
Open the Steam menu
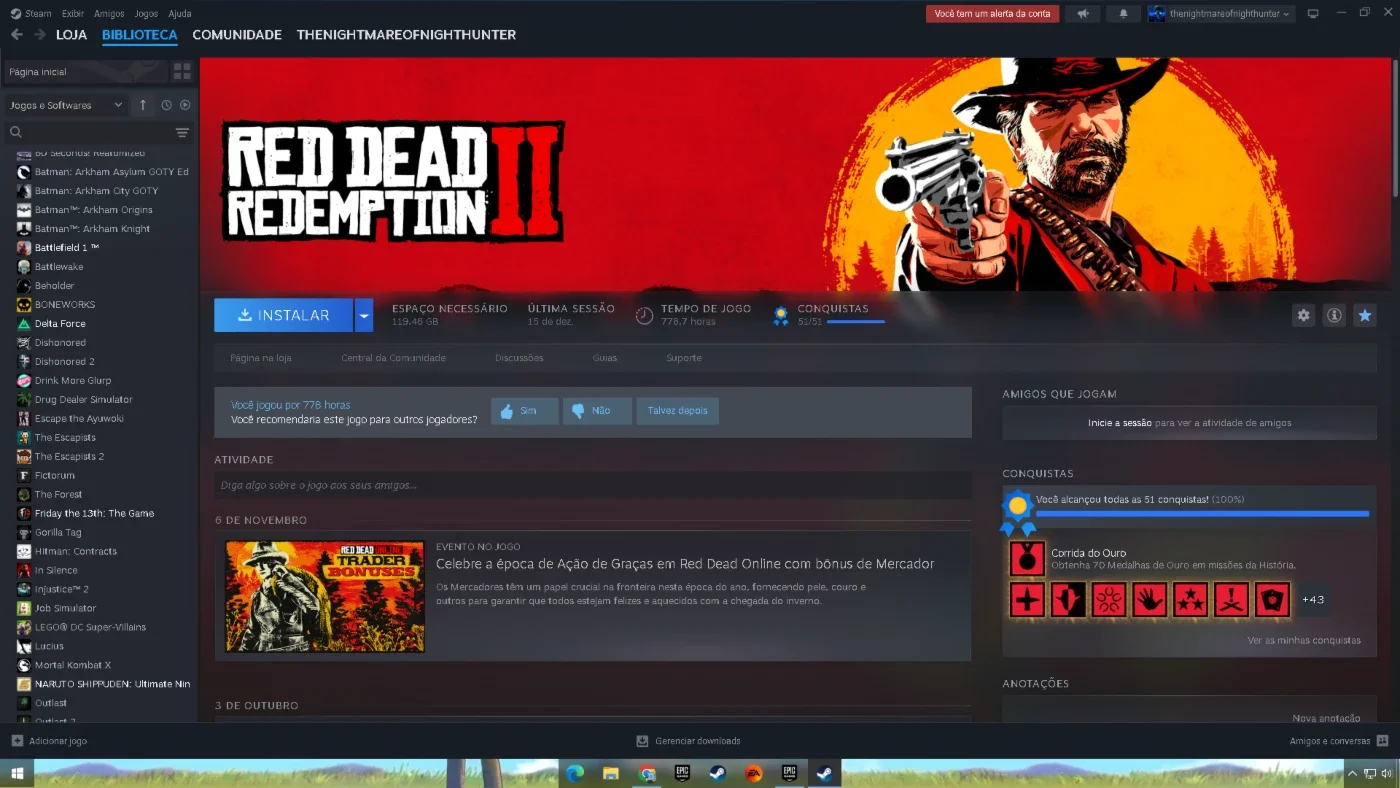click(31, 14)
